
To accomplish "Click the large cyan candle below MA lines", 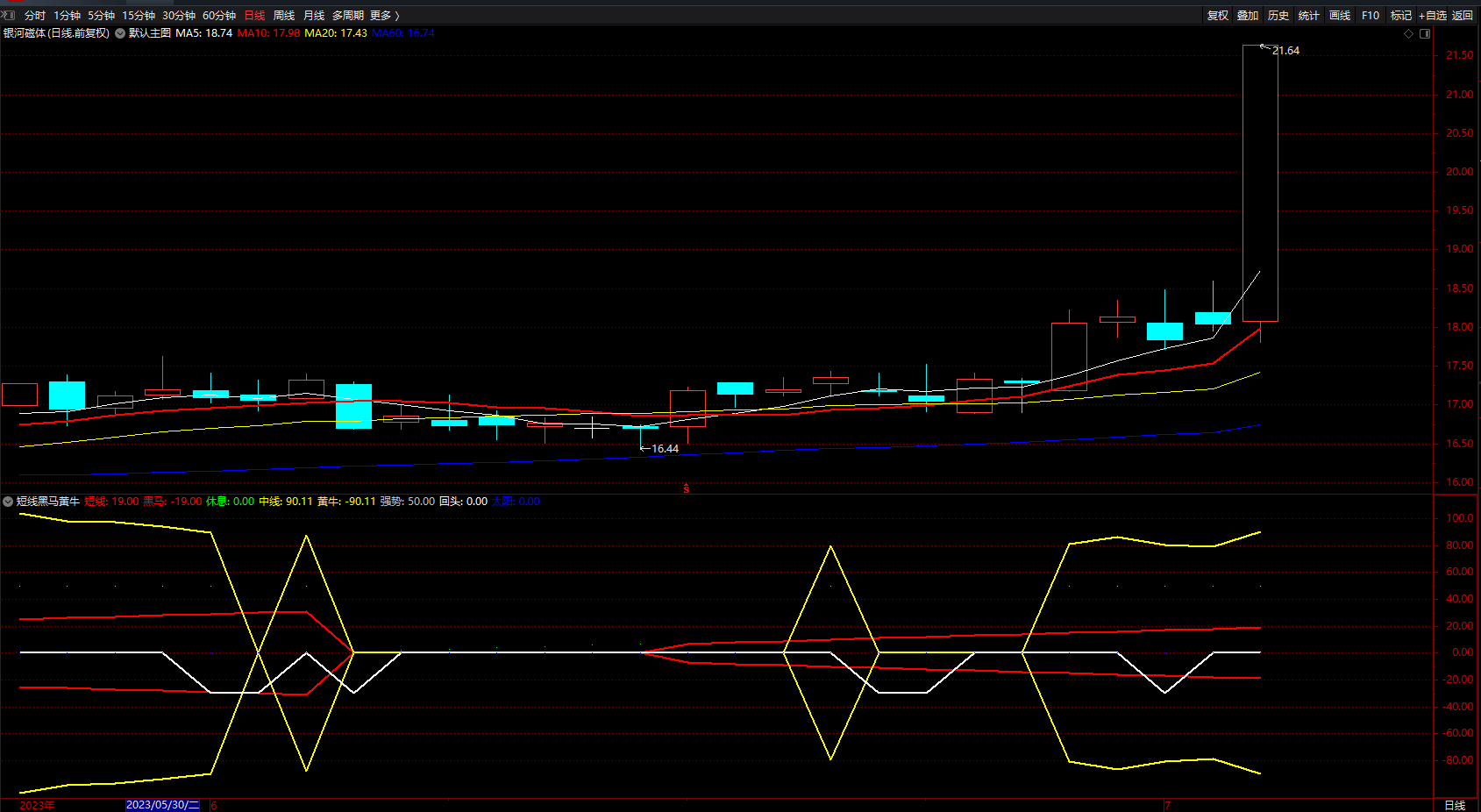I will tap(353, 406).
